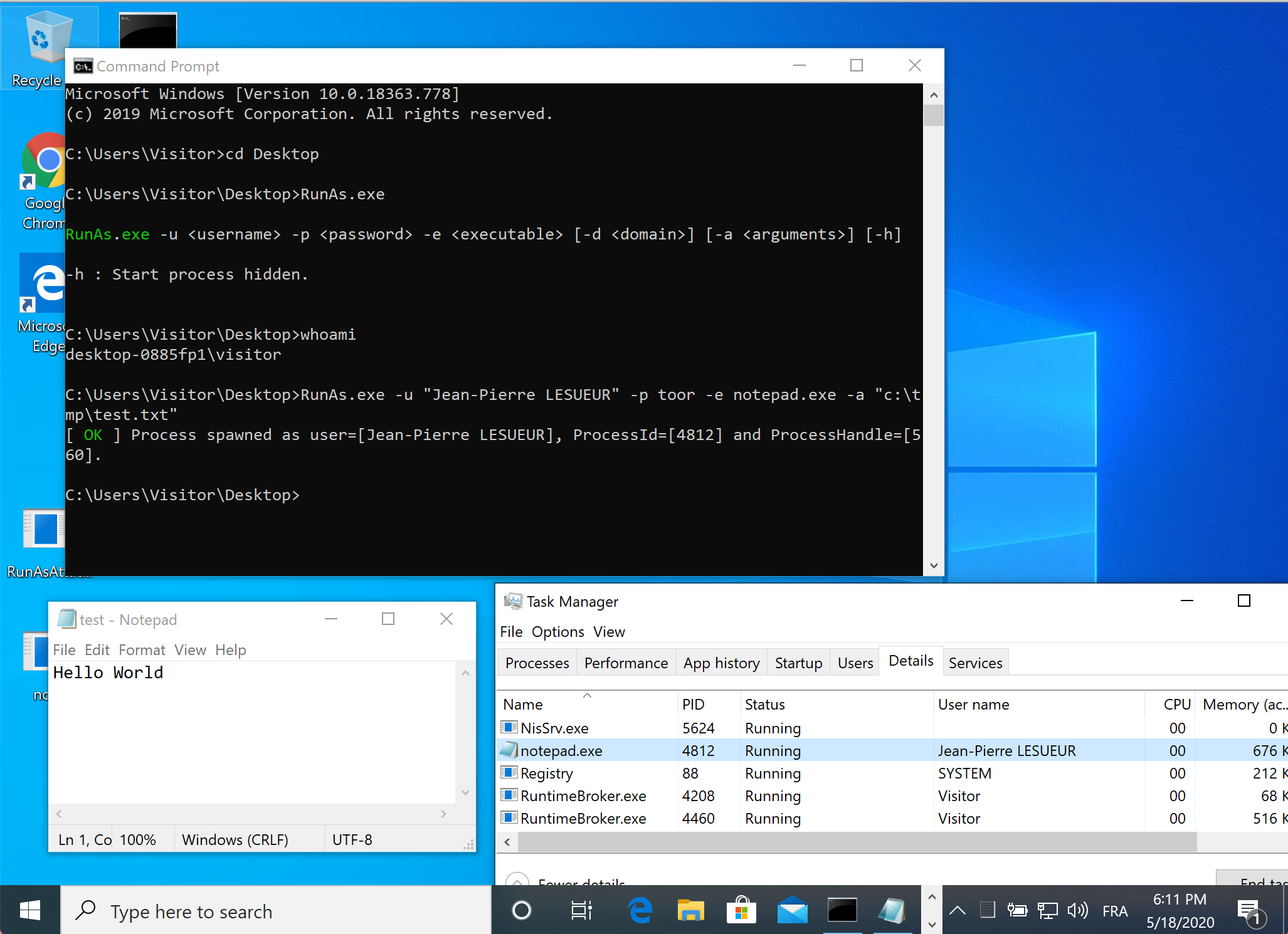This screenshot has height=934, width=1288.
Task: Click the taskbar search box
Action: 276,910
